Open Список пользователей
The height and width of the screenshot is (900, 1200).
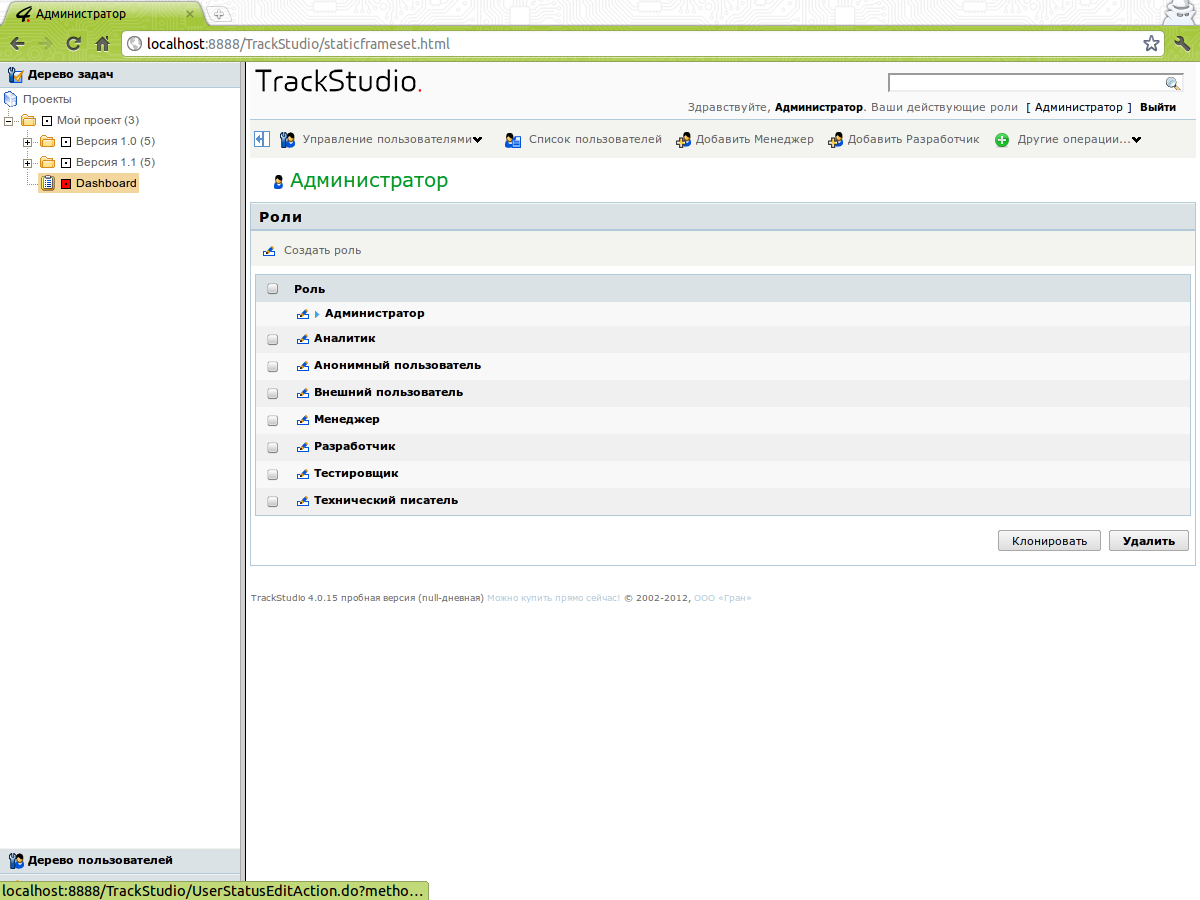coord(595,140)
